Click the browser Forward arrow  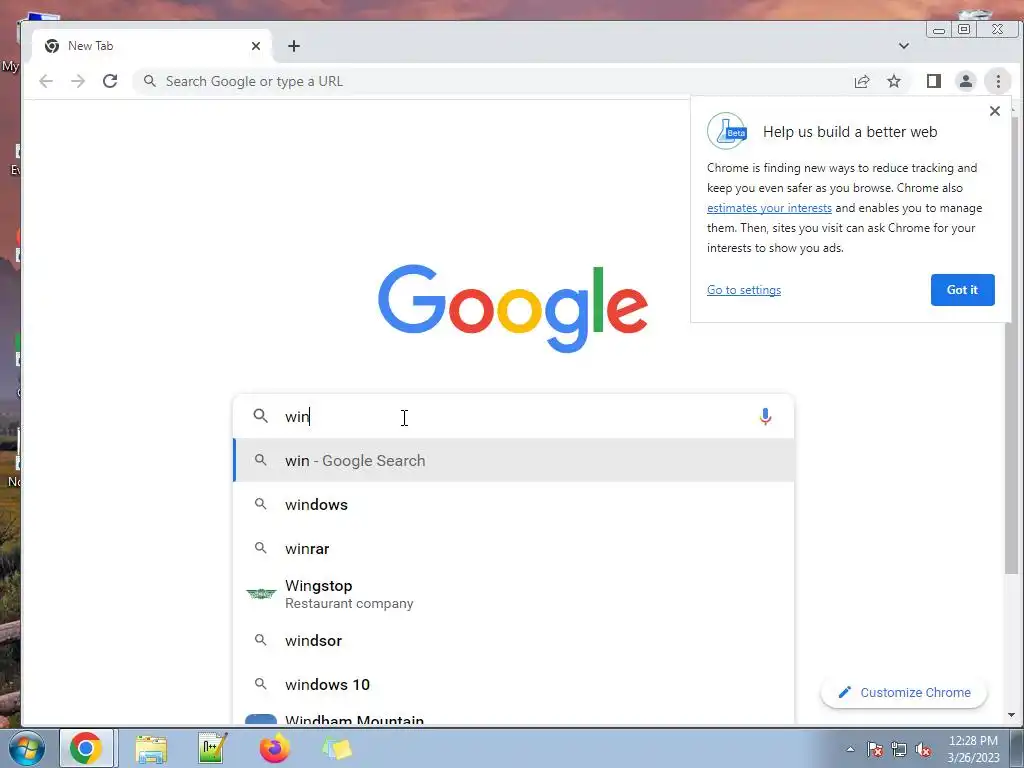coord(78,81)
